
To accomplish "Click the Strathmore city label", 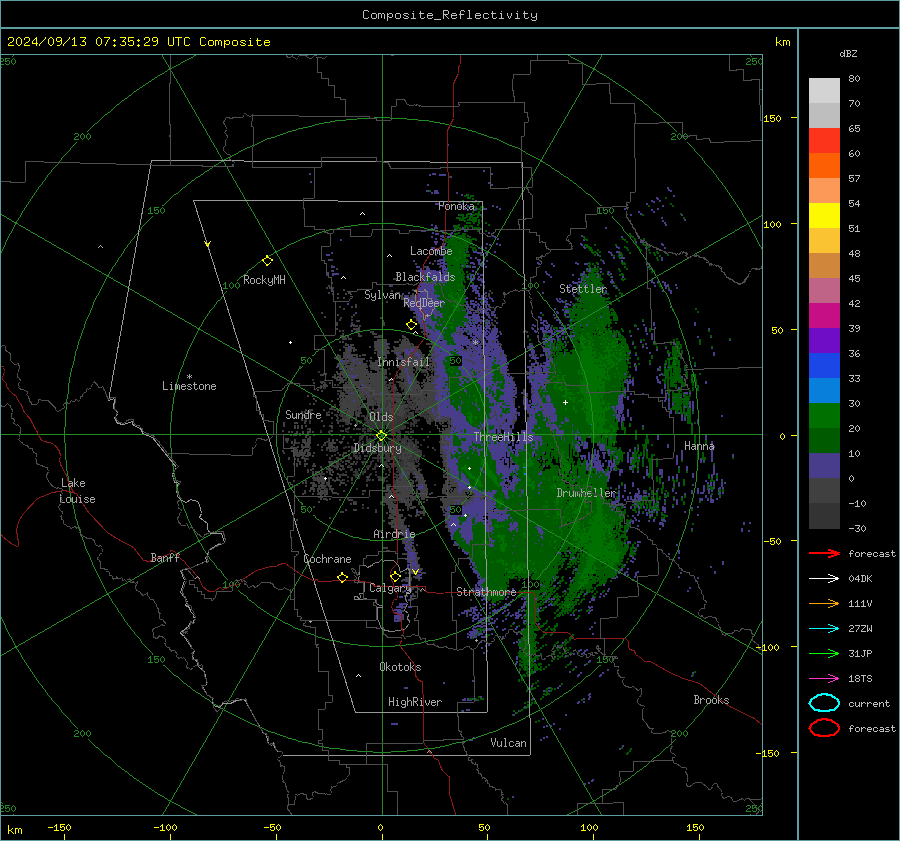I will pyautogui.click(x=486, y=592).
